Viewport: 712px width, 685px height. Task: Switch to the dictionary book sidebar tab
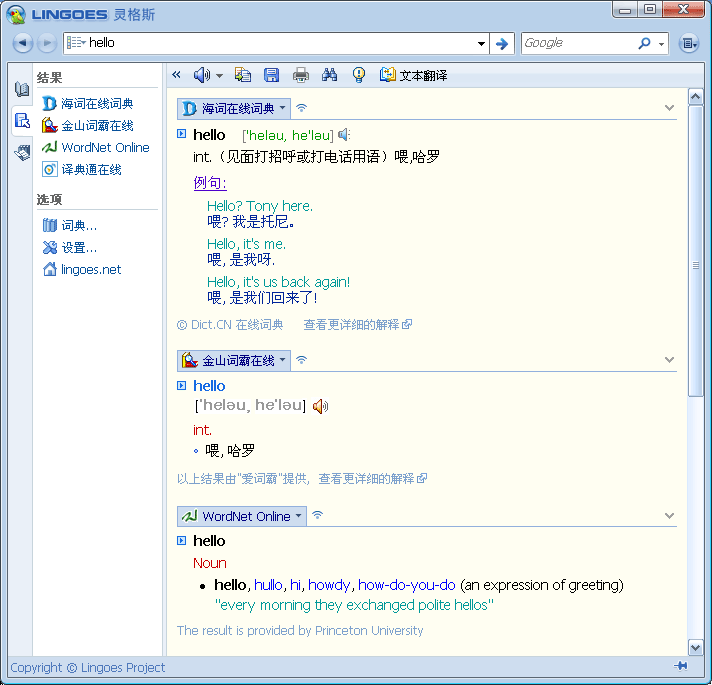click(x=22, y=89)
